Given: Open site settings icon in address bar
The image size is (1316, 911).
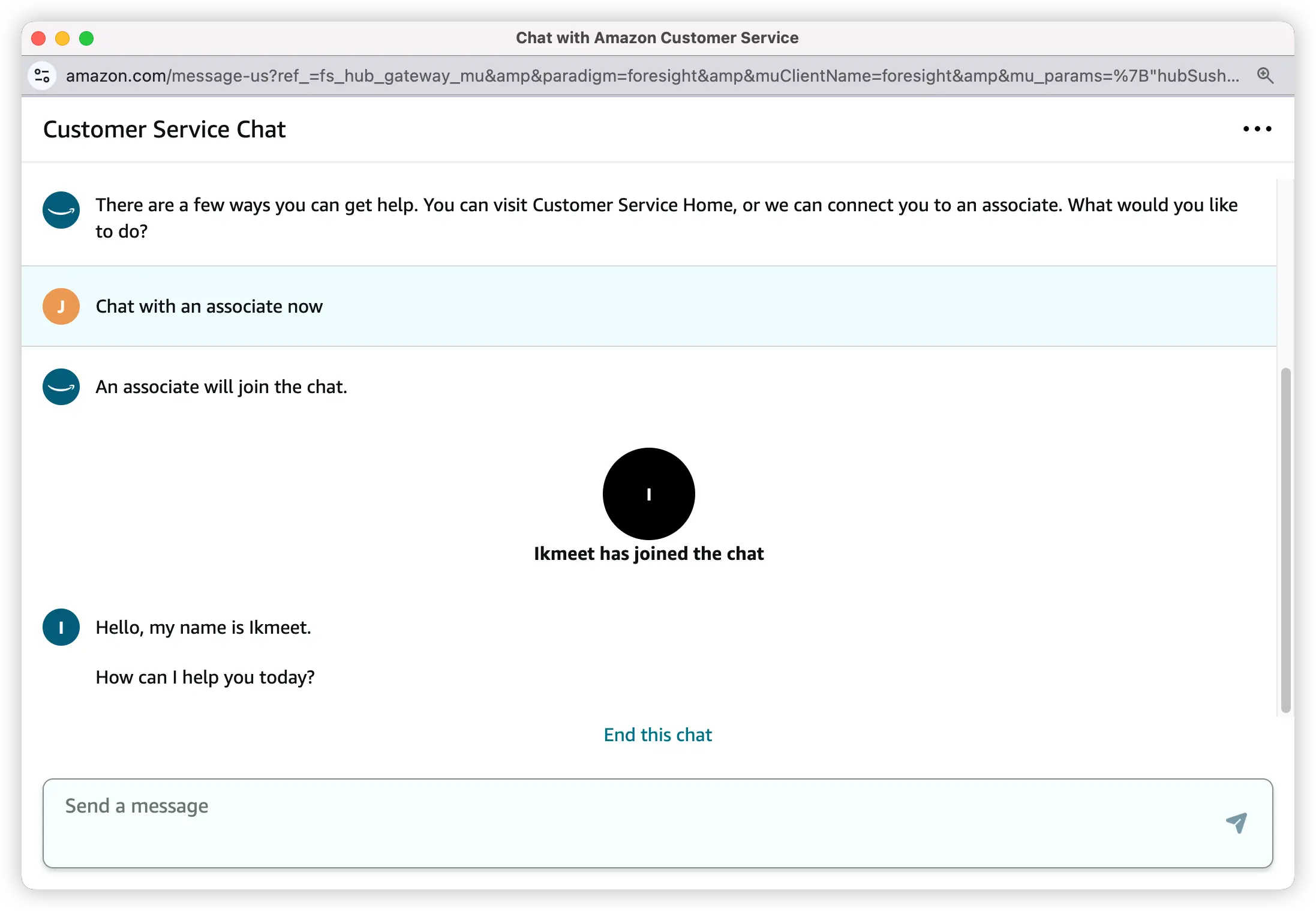Looking at the screenshot, I should [x=42, y=76].
